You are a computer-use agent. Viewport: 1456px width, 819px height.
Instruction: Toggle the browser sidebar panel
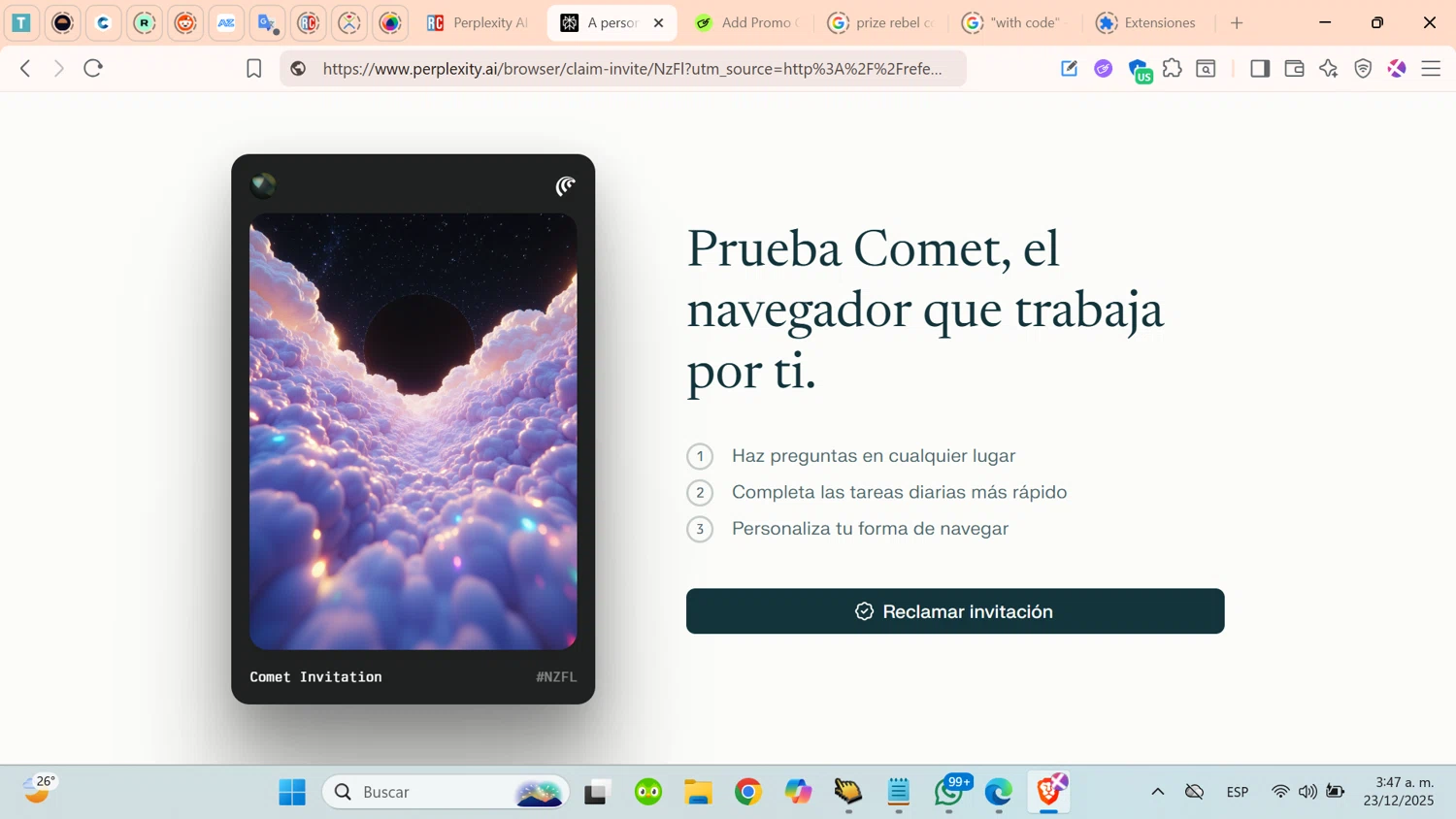pos(1260,69)
